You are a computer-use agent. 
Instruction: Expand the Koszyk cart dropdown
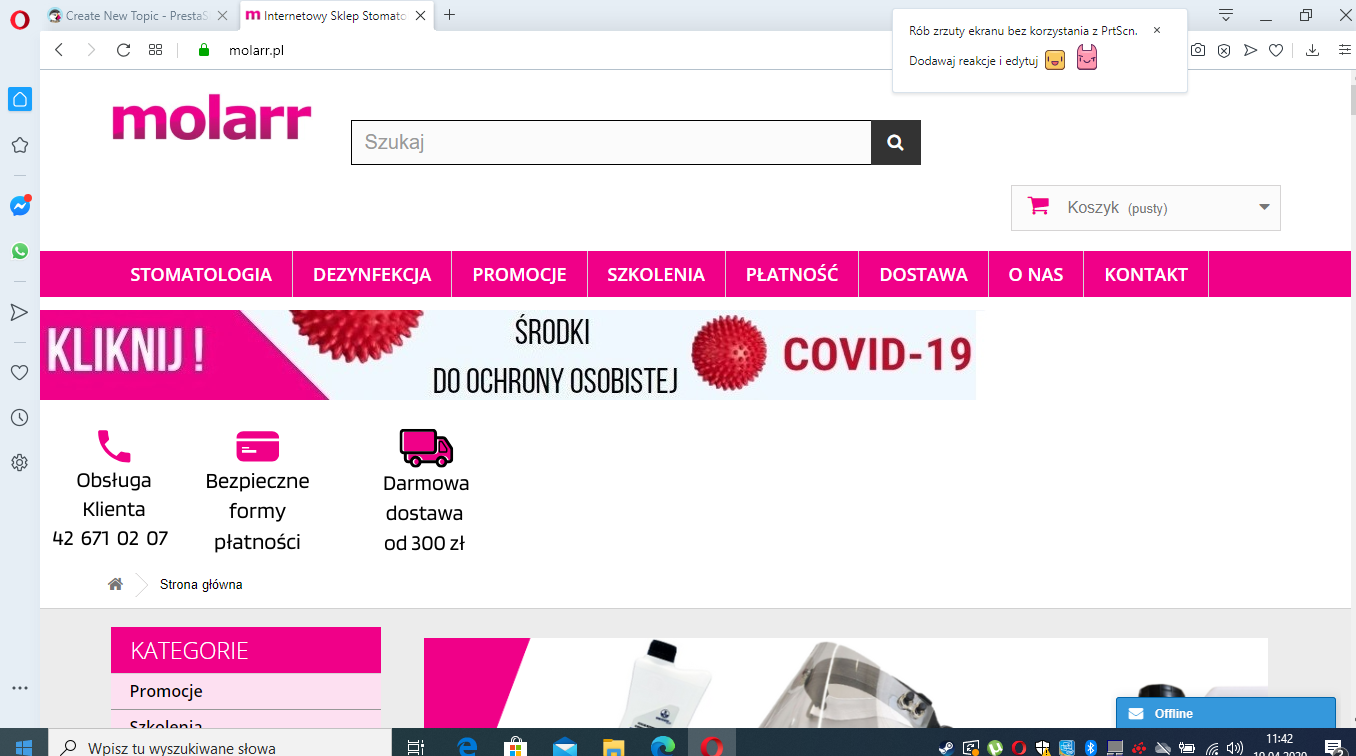(x=1146, y=208)
